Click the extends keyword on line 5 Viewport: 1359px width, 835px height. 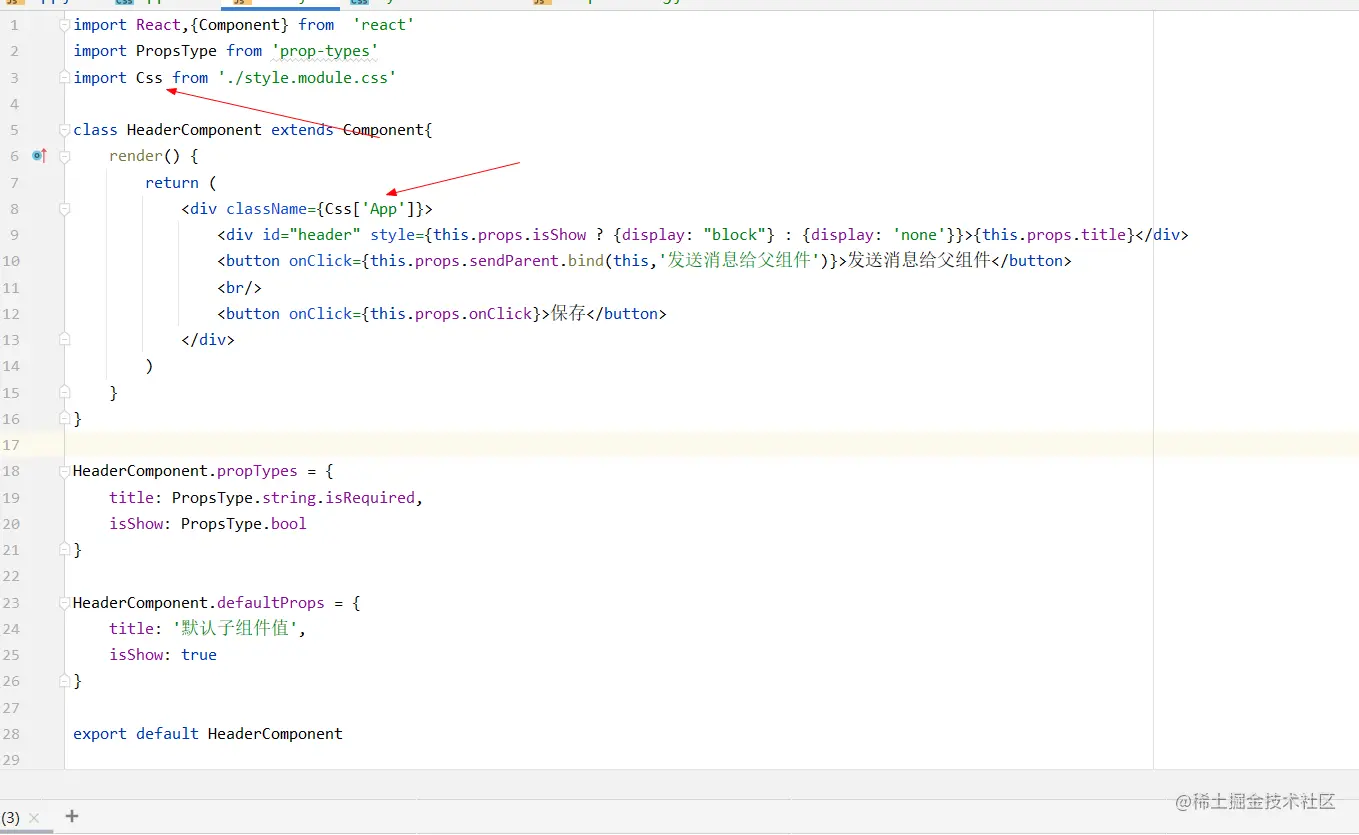(x=302, y=130)
